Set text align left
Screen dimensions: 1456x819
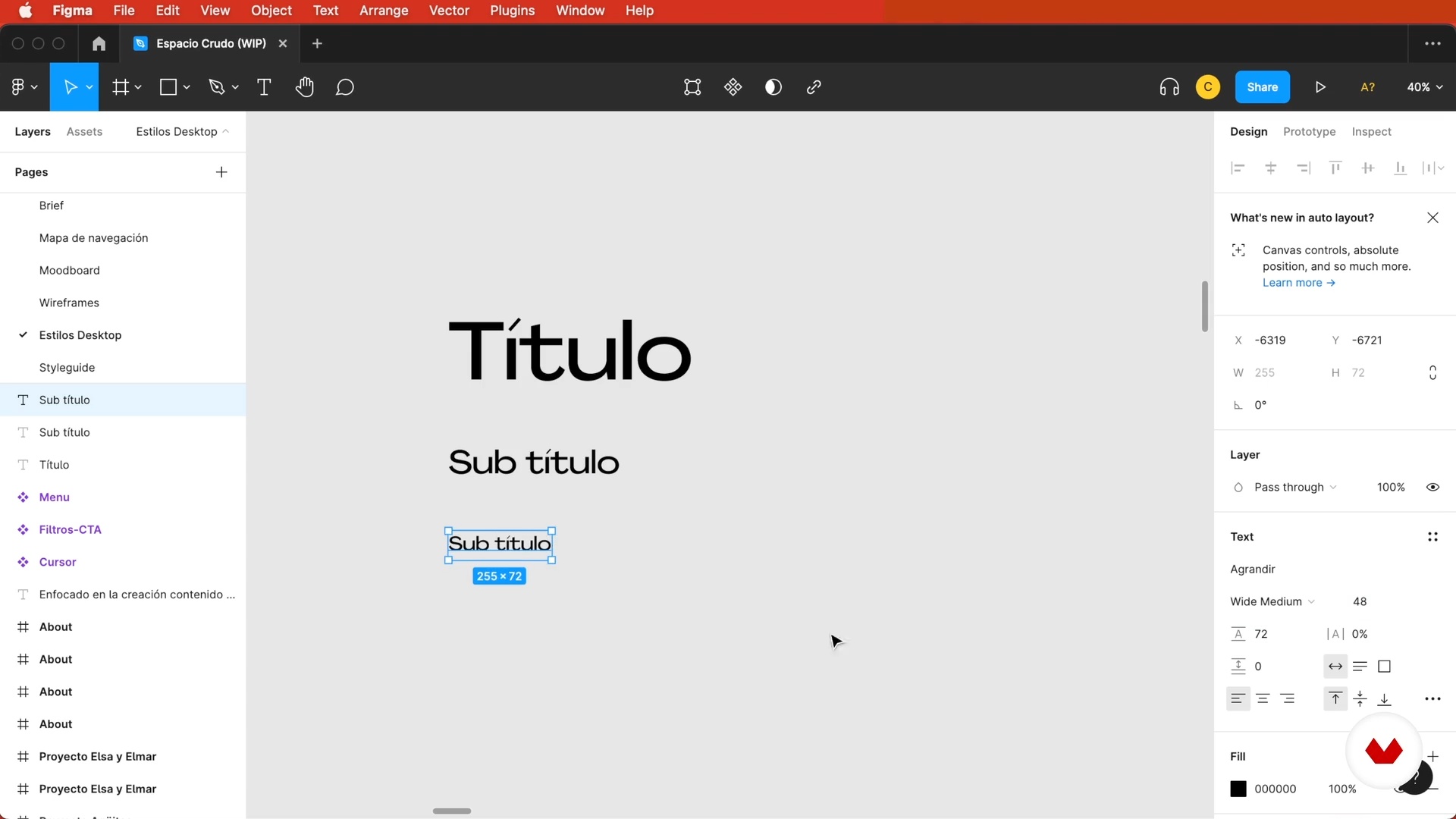1238,699
